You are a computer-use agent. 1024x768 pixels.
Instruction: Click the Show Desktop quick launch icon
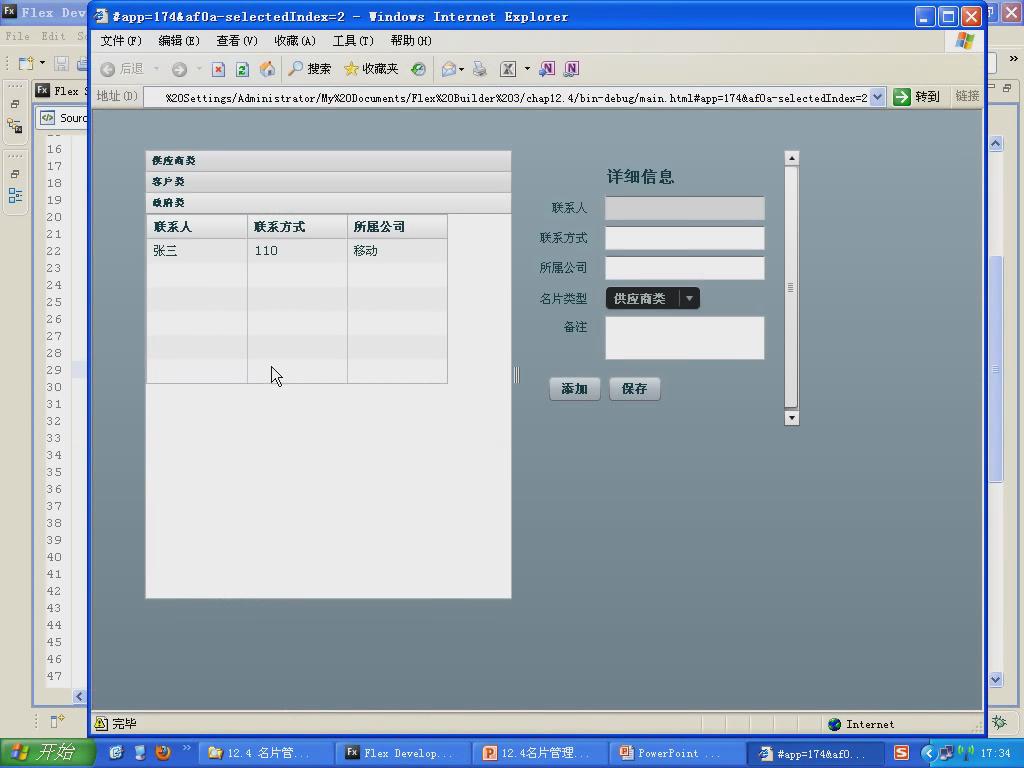click(140, 752)
